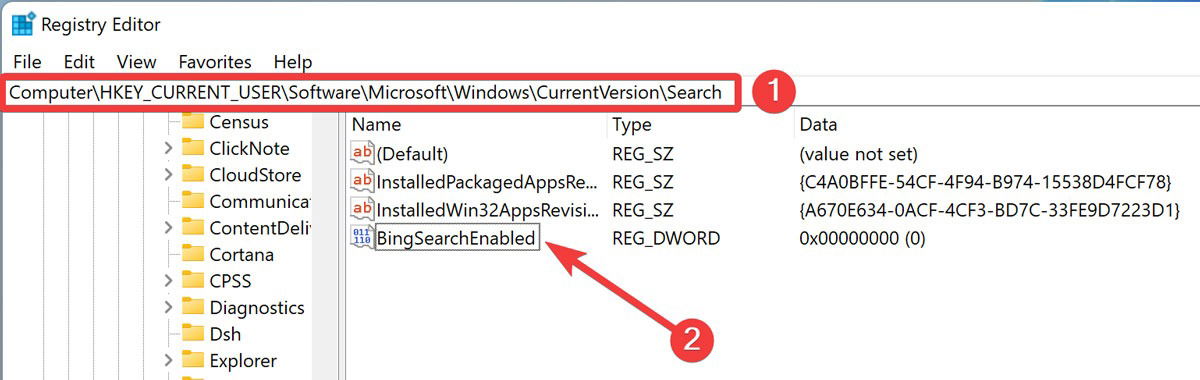
Task: Sort values by the Type column header
Action: [632, 125]
